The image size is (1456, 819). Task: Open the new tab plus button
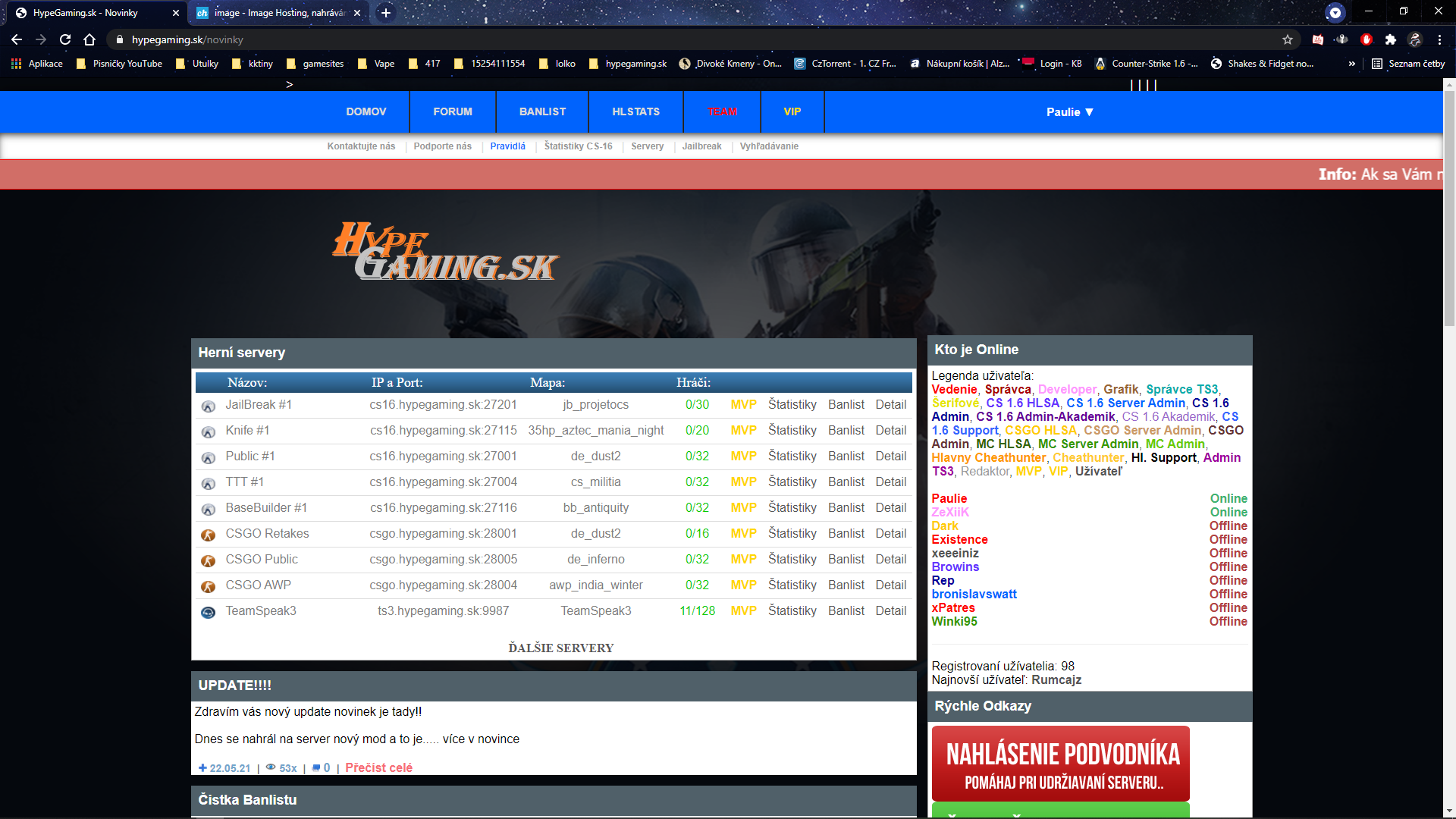tap(386, 13)
